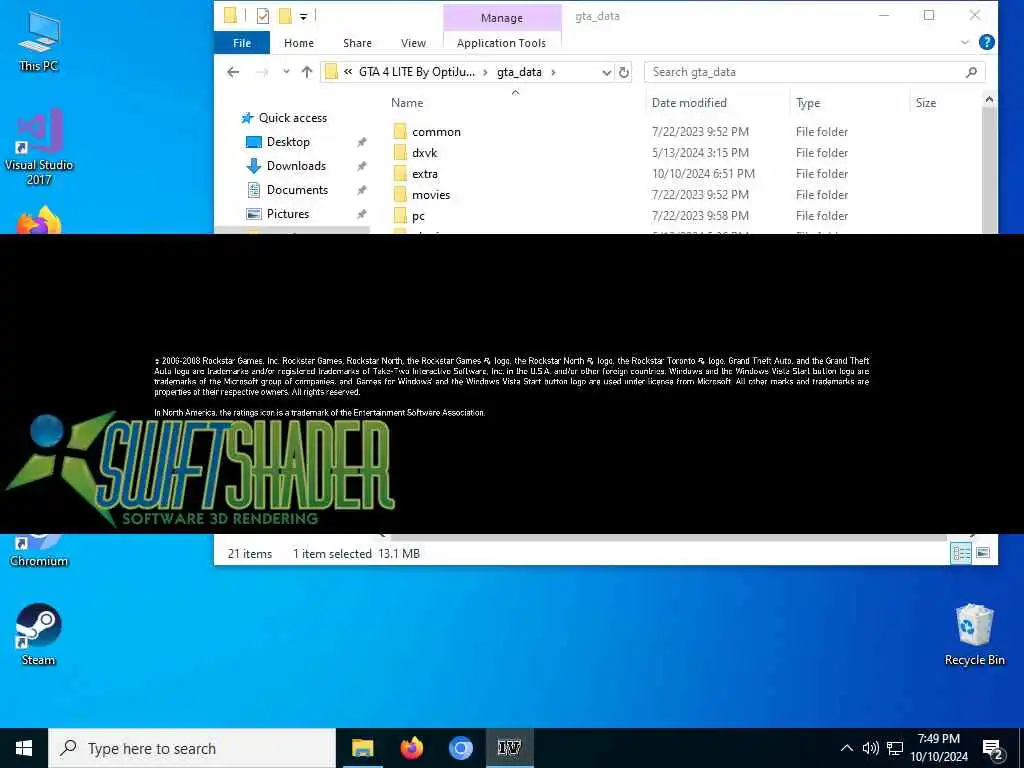Click the movies folder icon
1024x768 pixels.
tap(400, 195)
